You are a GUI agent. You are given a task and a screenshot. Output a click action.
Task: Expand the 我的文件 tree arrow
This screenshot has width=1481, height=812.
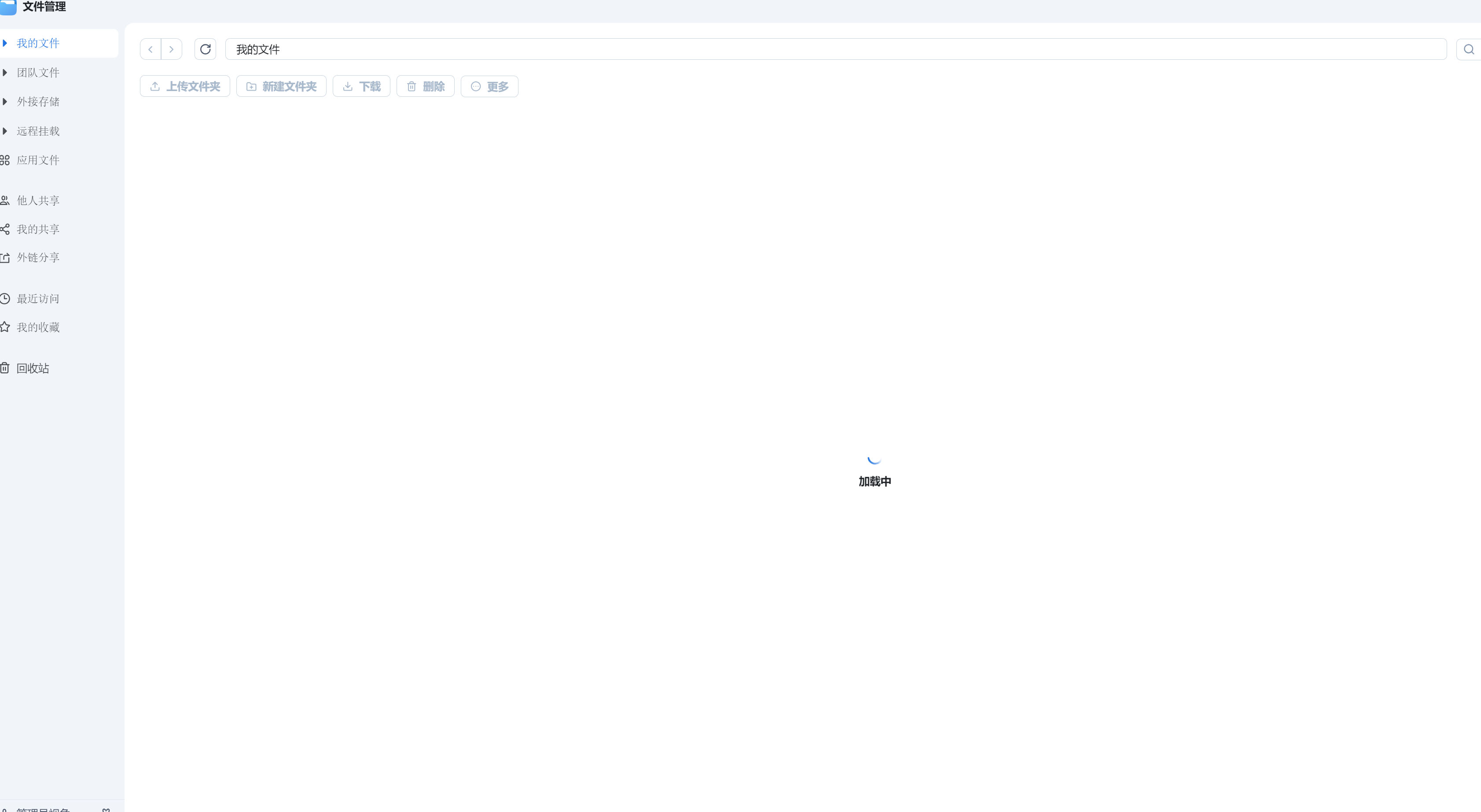tap(4, 43)
